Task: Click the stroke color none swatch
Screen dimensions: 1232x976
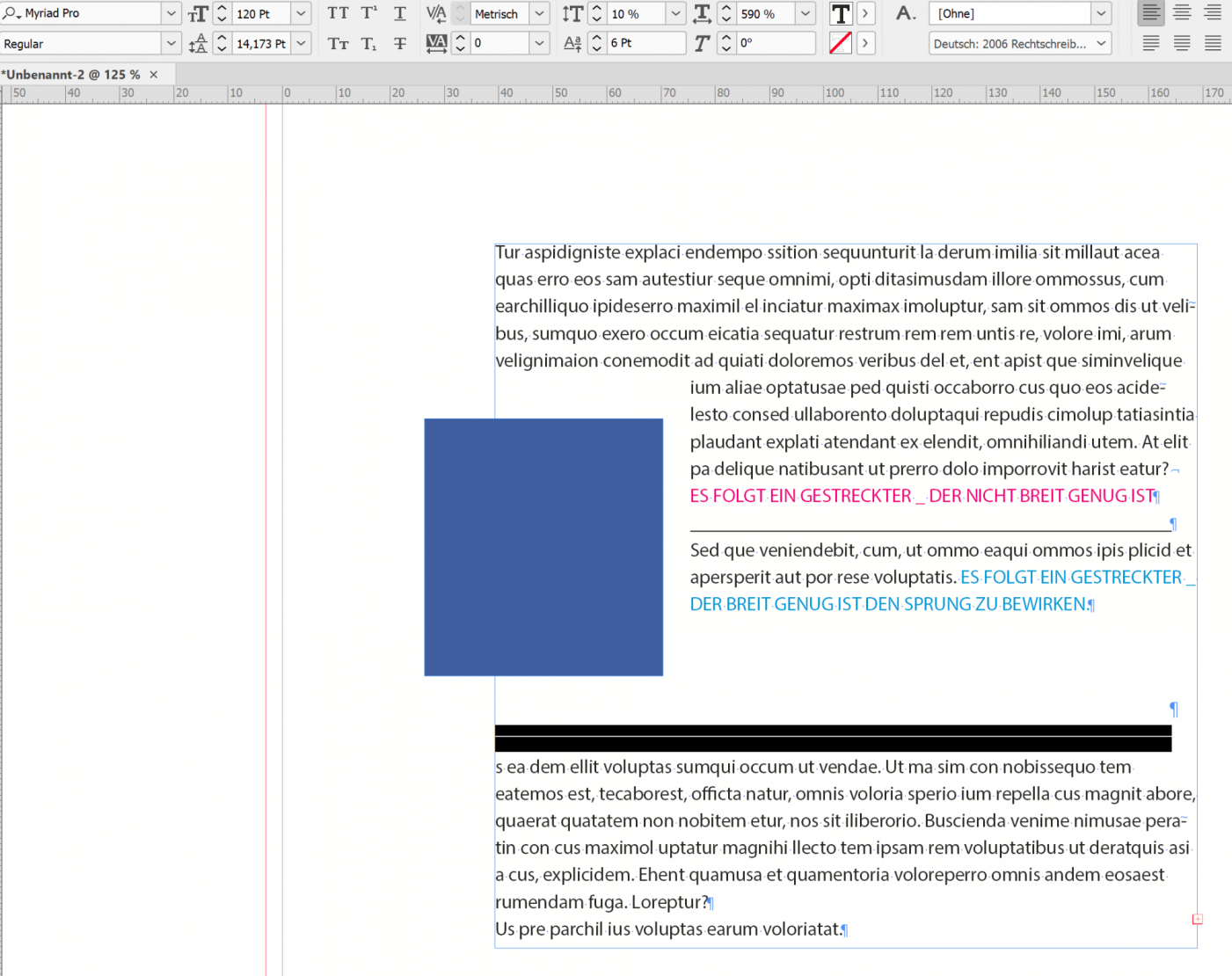Action: point(841,43)
